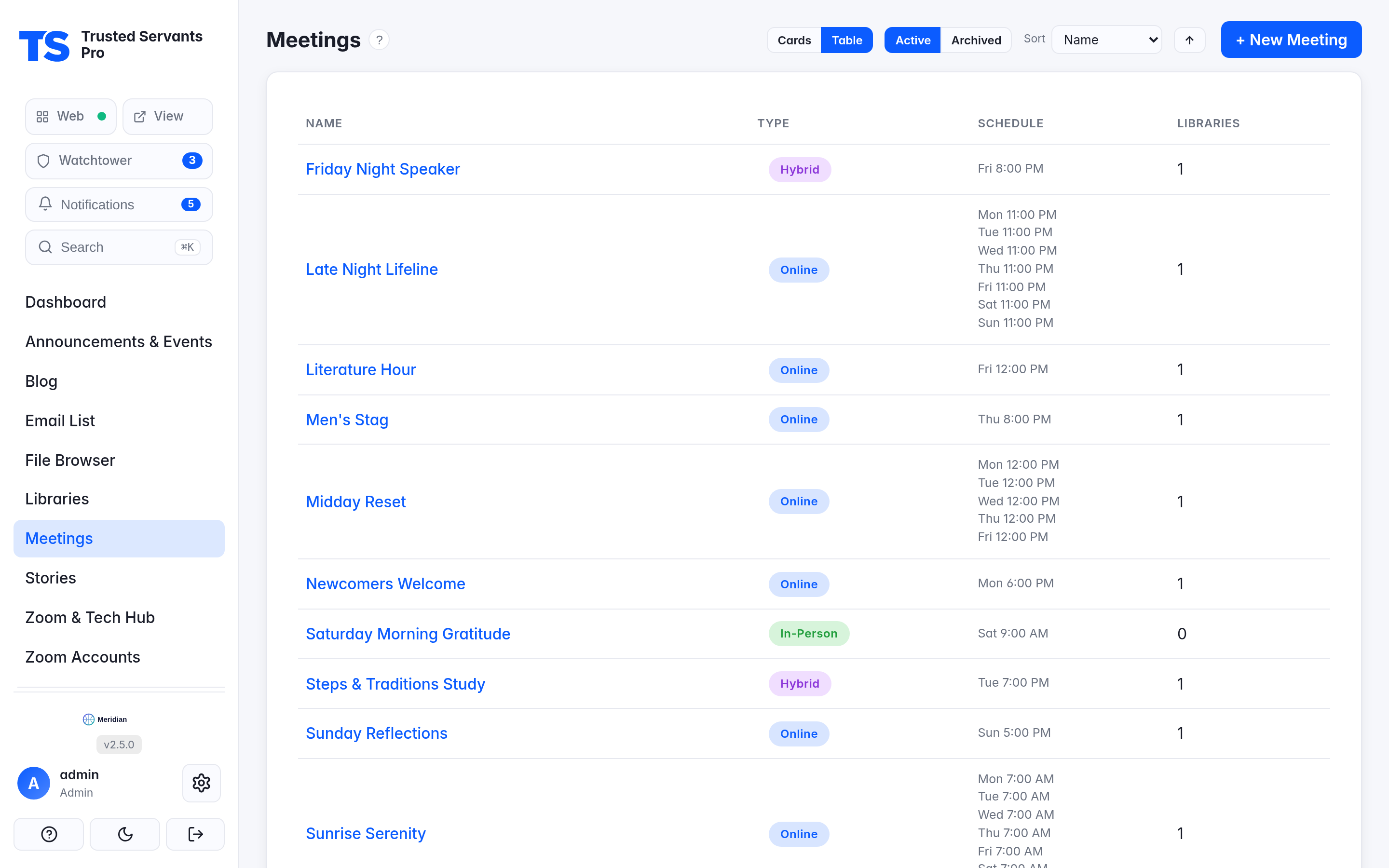The height and width of the screenshot is (868, 1389).
Task: Open the Sunrise Serenity meeting
Action: [366, 834]
